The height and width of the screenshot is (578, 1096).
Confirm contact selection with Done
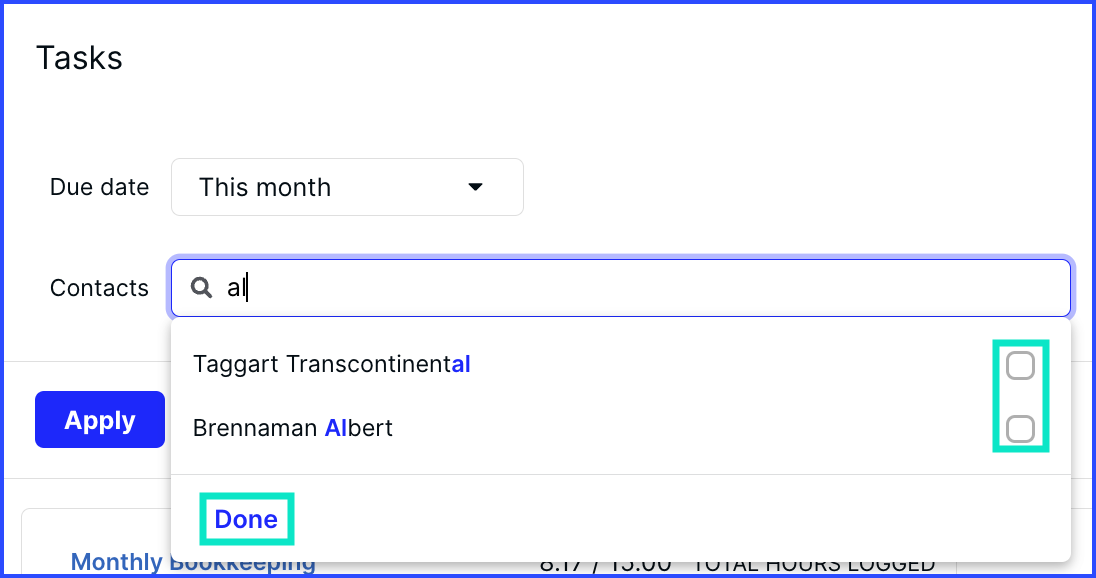(x=246, y=519)
